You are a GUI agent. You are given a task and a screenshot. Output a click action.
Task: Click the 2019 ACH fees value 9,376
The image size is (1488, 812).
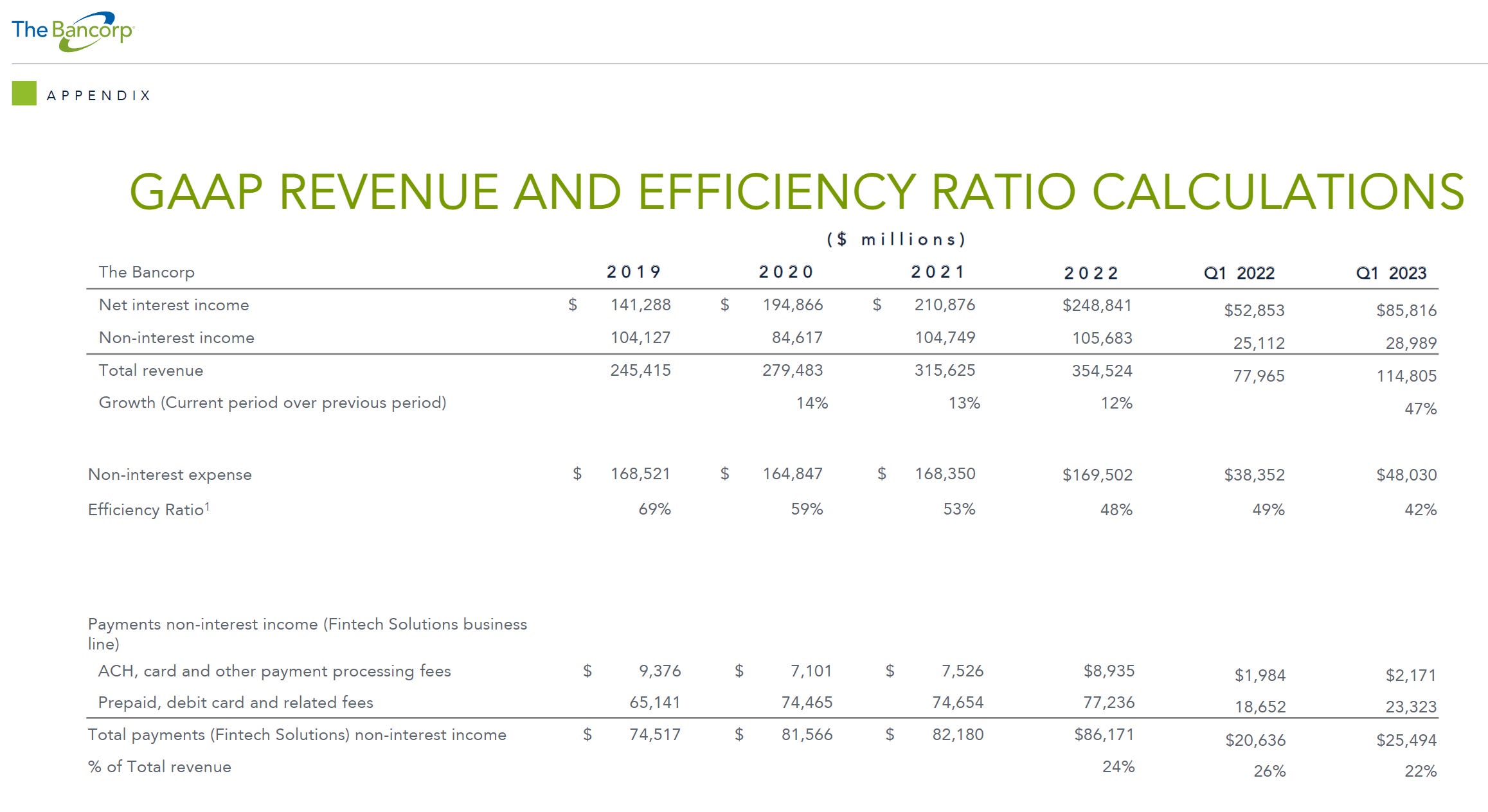[659, 671]
